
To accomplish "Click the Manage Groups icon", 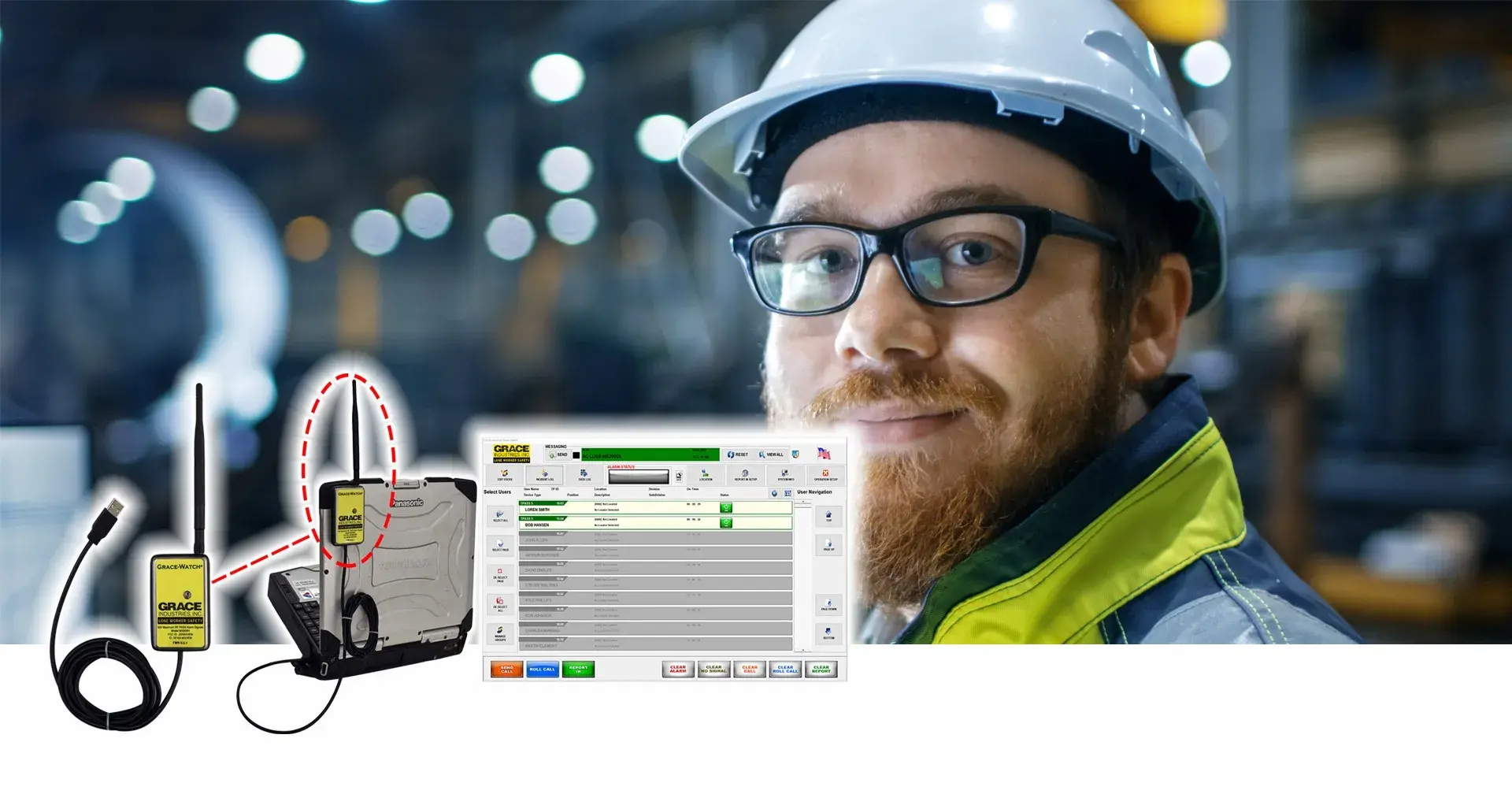I will (x=500, y=633).
